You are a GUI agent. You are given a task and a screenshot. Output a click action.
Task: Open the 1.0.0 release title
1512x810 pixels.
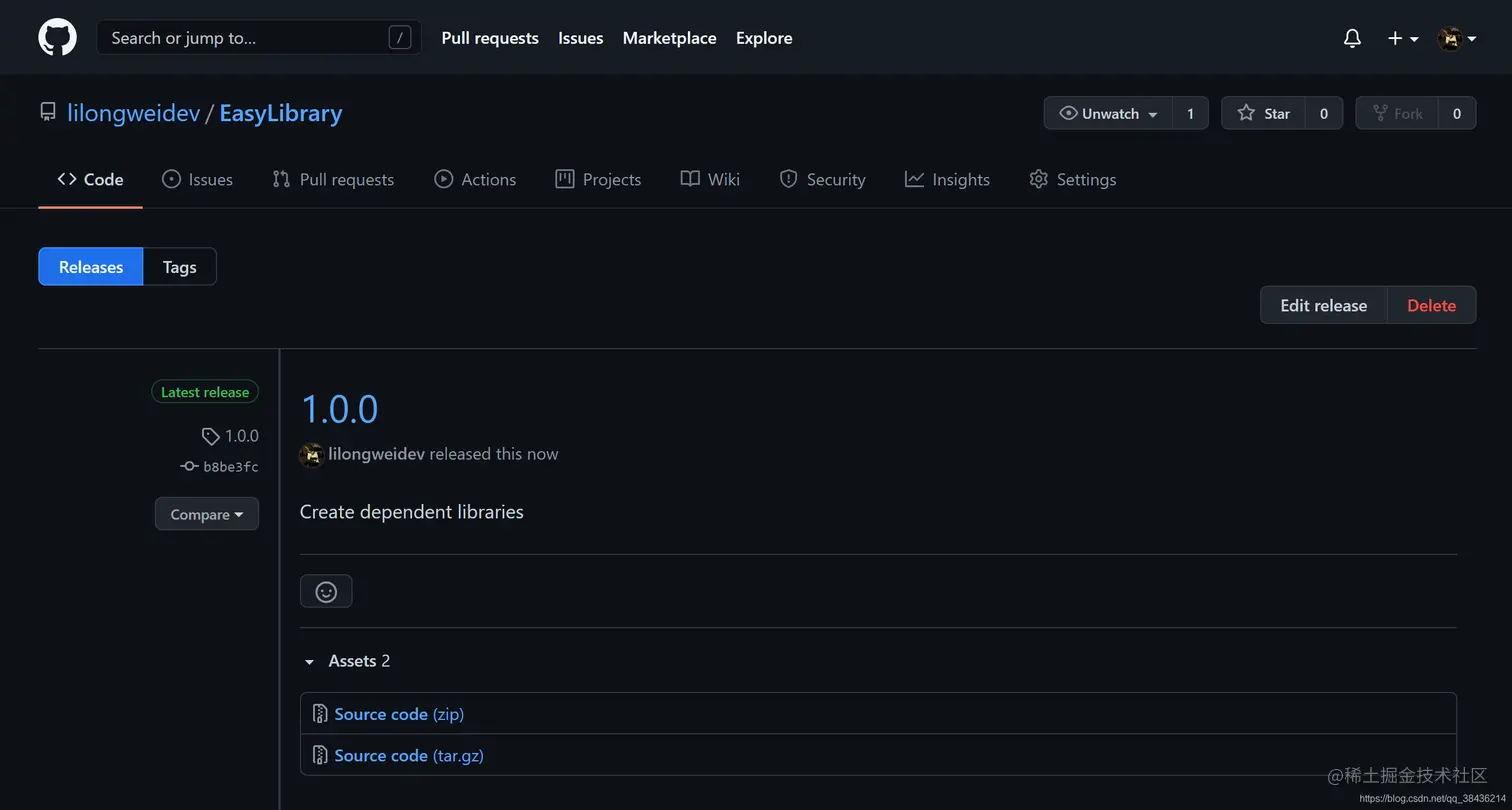[x=339, y=410]
